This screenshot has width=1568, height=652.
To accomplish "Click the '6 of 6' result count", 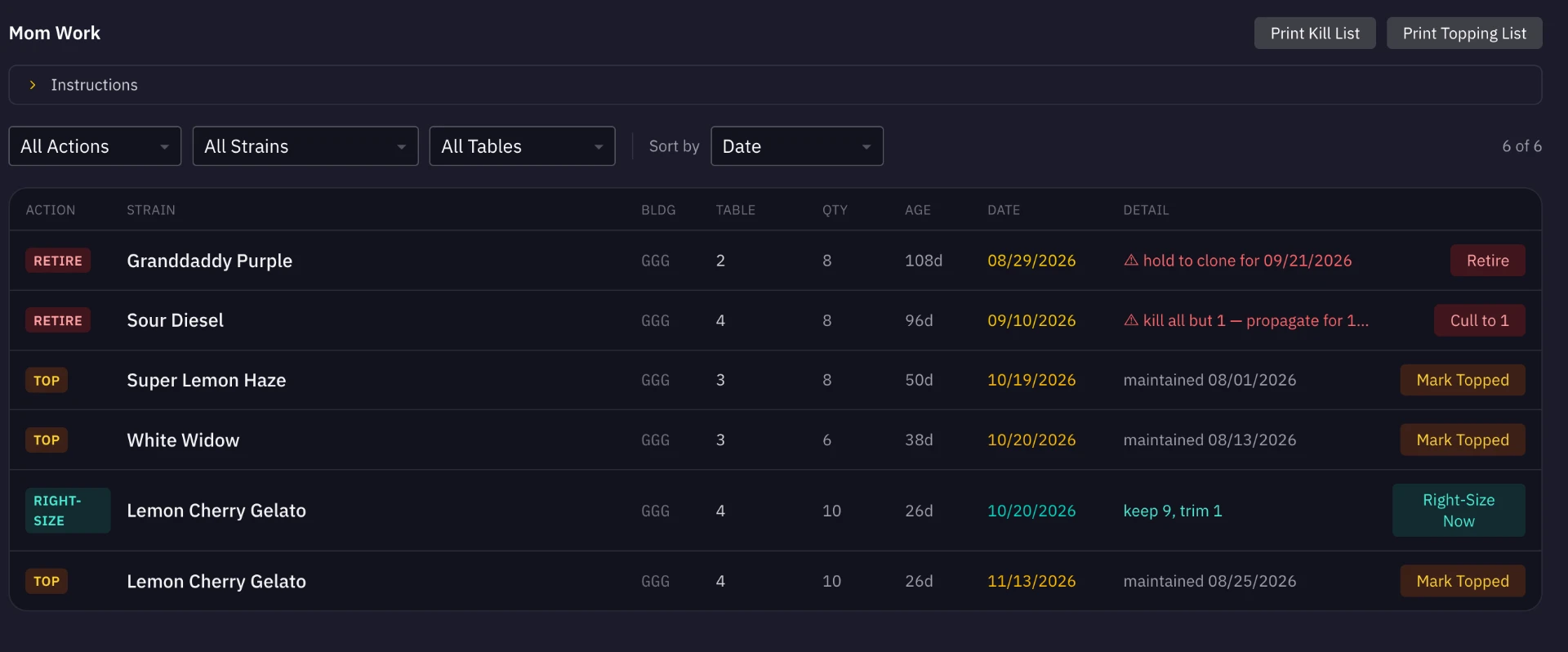I will click(1522, 146).
